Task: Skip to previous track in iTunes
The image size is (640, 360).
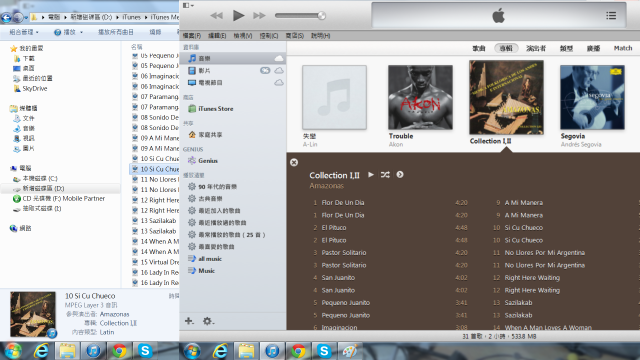Action: [x=216, y=16]
